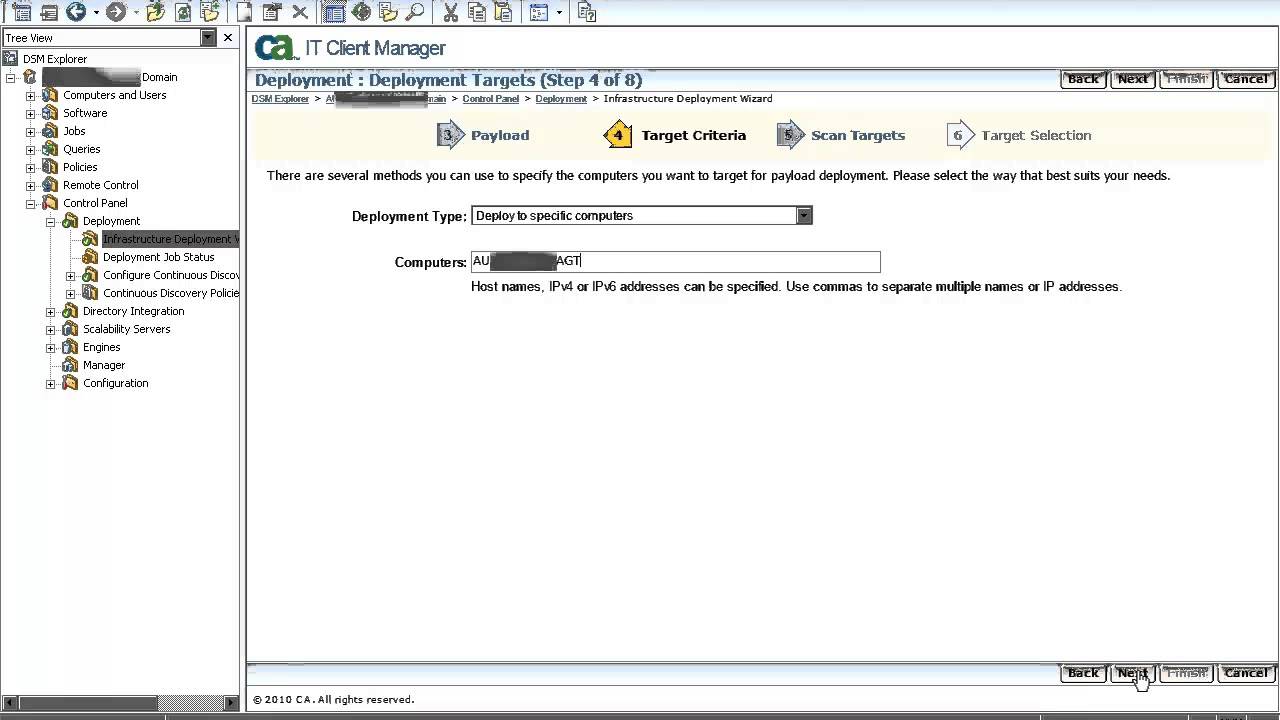Click the bottom Next button
This screenshot has height=720, width=1280.
click(x=1132, y=673)
